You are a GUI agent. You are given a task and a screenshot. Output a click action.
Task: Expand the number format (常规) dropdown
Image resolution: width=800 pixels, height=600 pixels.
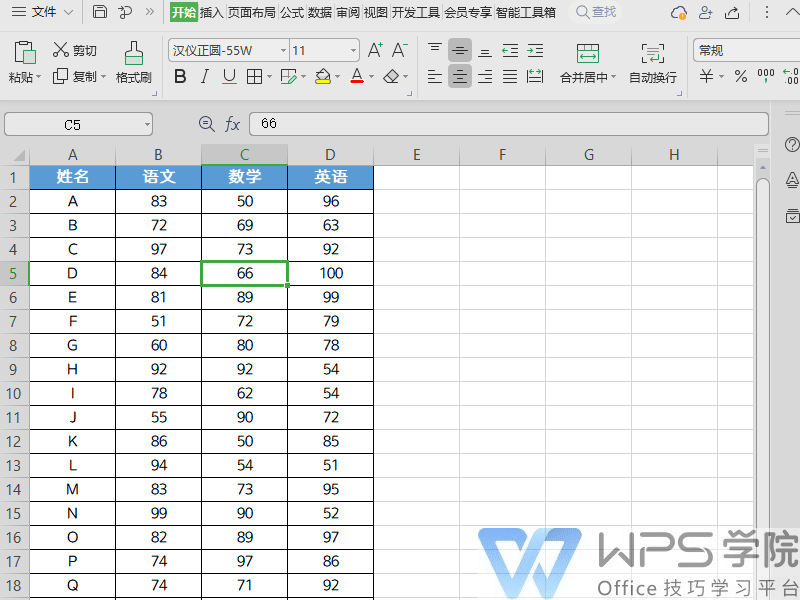point(745,50)
